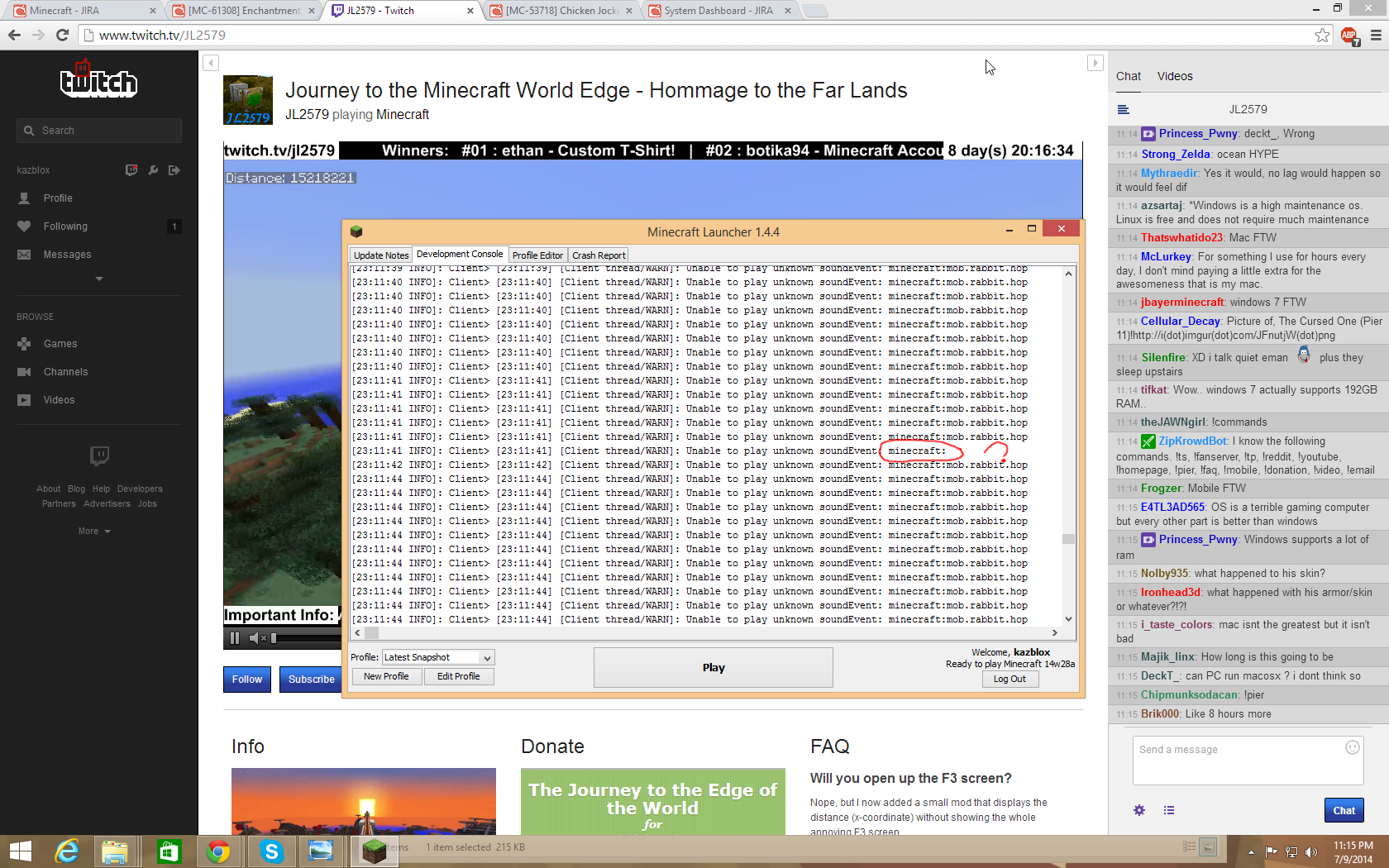Click the sidebar log out icon
The height and width of the screenshot is (868, 1389).
point(174,170)
